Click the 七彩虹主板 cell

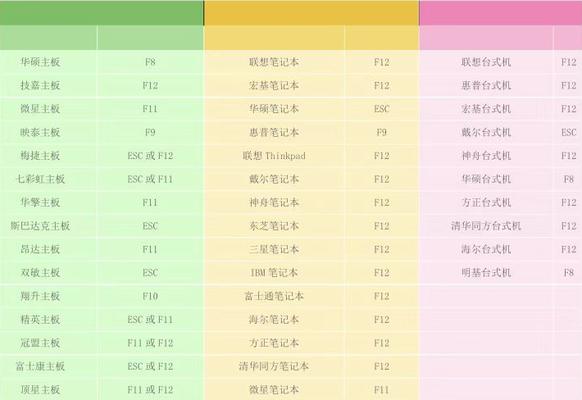[x=40, y=179]
